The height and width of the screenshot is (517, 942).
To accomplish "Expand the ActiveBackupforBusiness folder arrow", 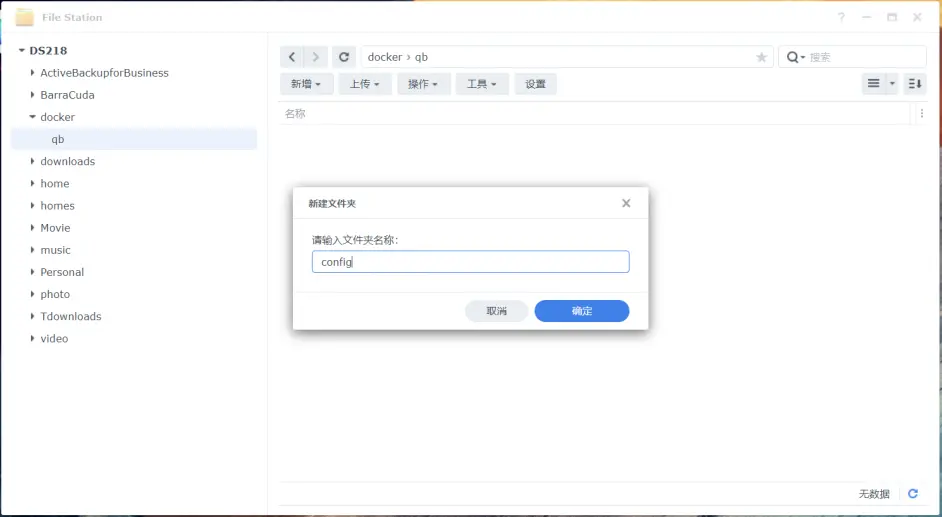I will coord(32,73).
